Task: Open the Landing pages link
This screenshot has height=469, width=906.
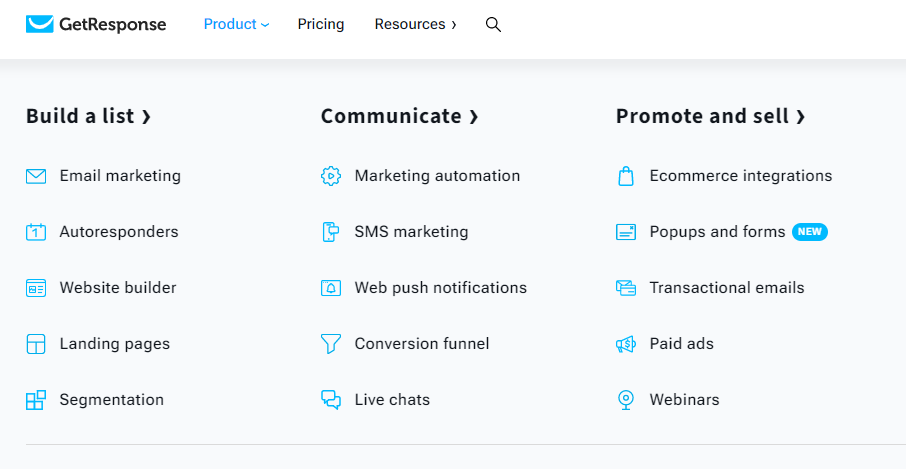Action: [x=114, y=344]
